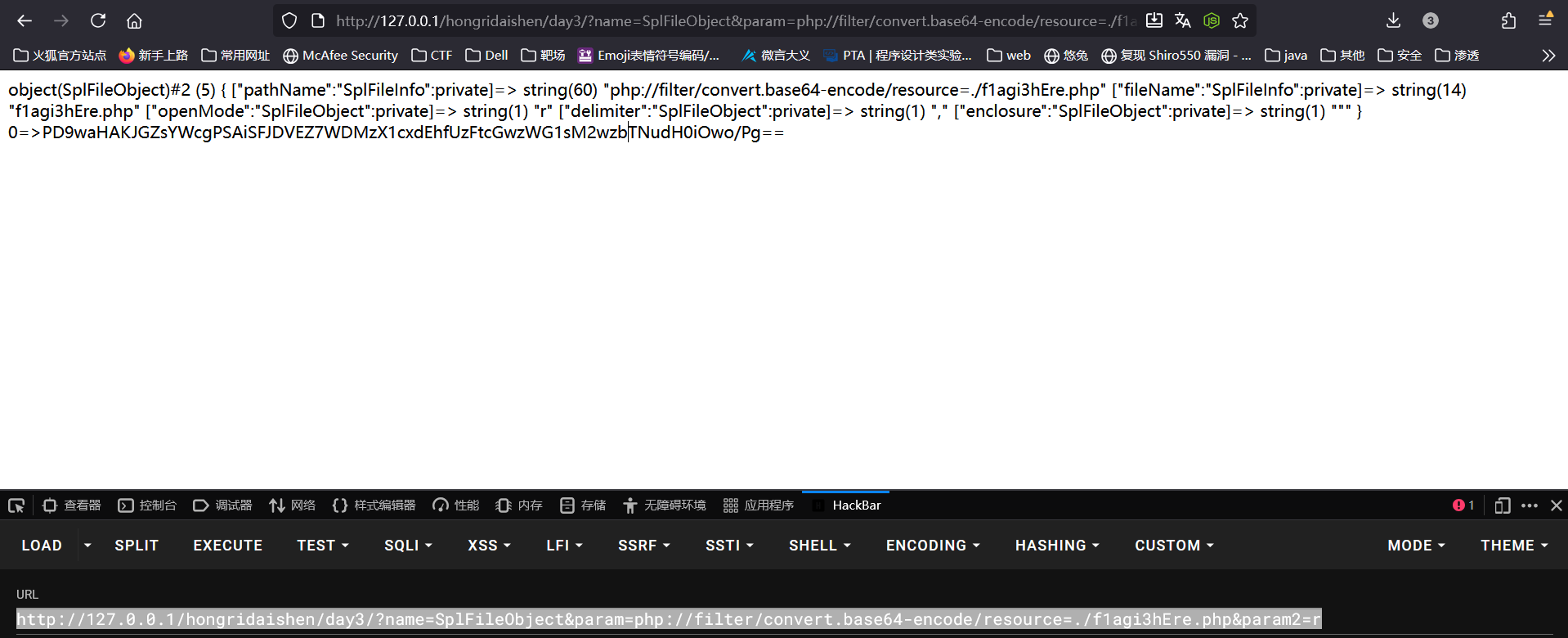Go to the browser home page icon
This screenshot has width=1568, height=638.
(134, 20)
